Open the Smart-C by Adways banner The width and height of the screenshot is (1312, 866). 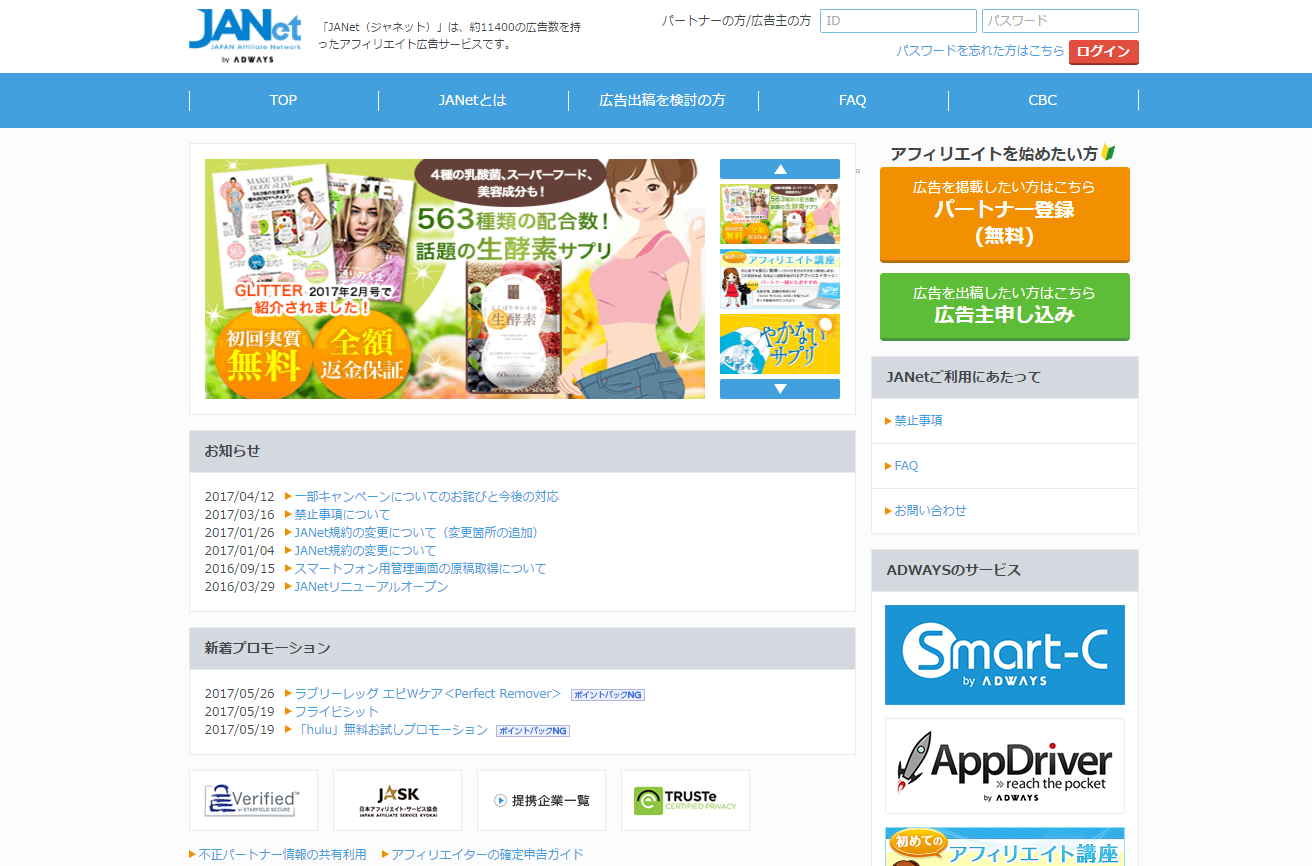pos(1004,655)
